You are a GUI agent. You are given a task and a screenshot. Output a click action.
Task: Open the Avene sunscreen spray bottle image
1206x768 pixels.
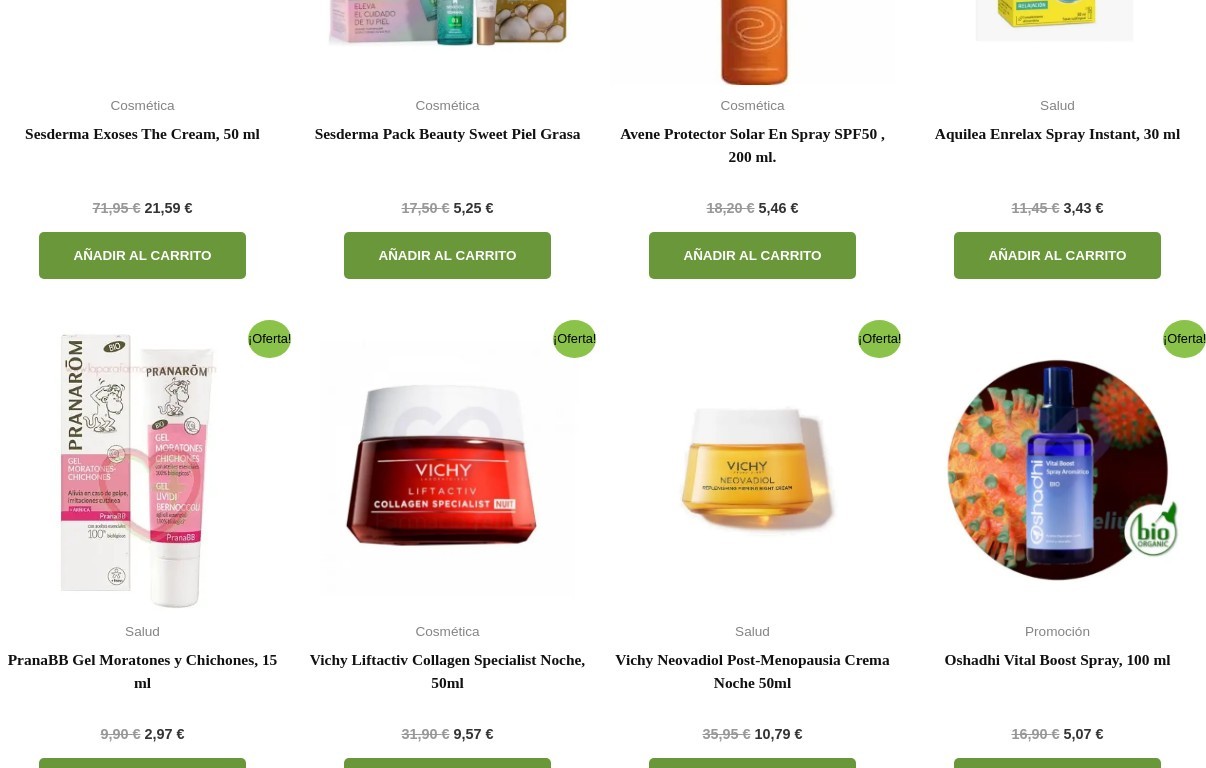tap(753, 42)
